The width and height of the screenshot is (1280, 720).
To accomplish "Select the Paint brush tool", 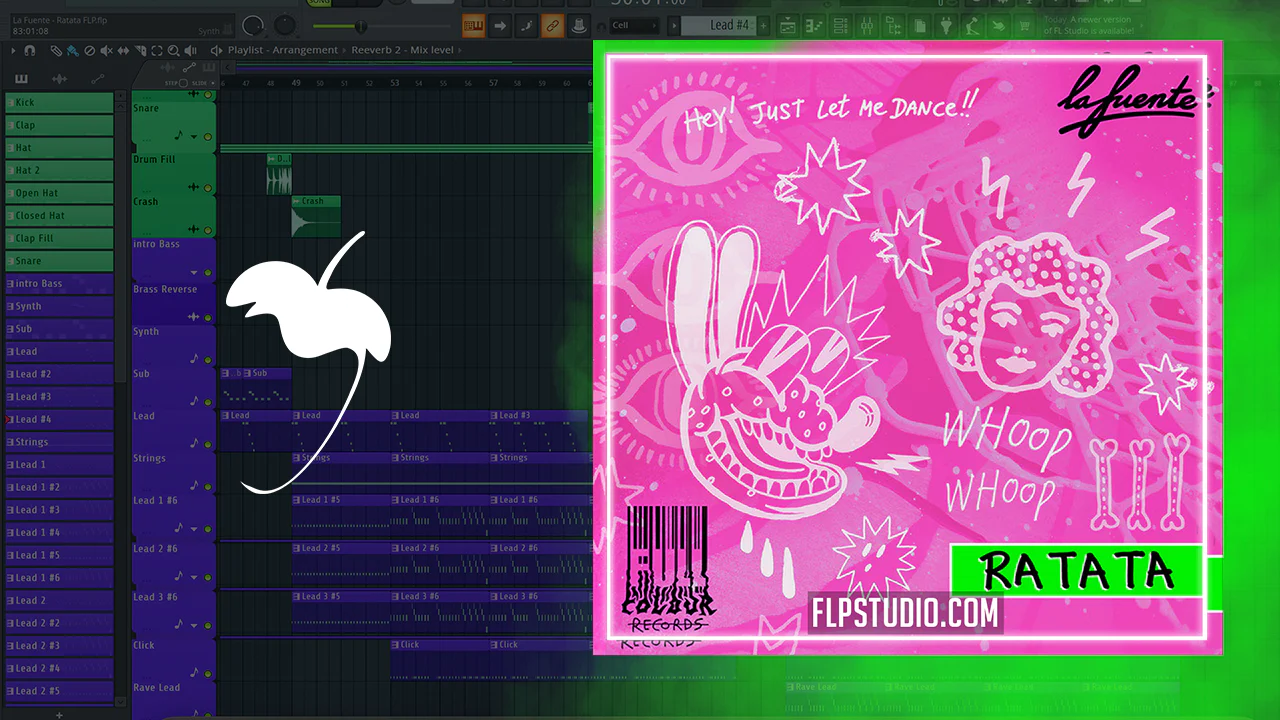I will (73, 50).
